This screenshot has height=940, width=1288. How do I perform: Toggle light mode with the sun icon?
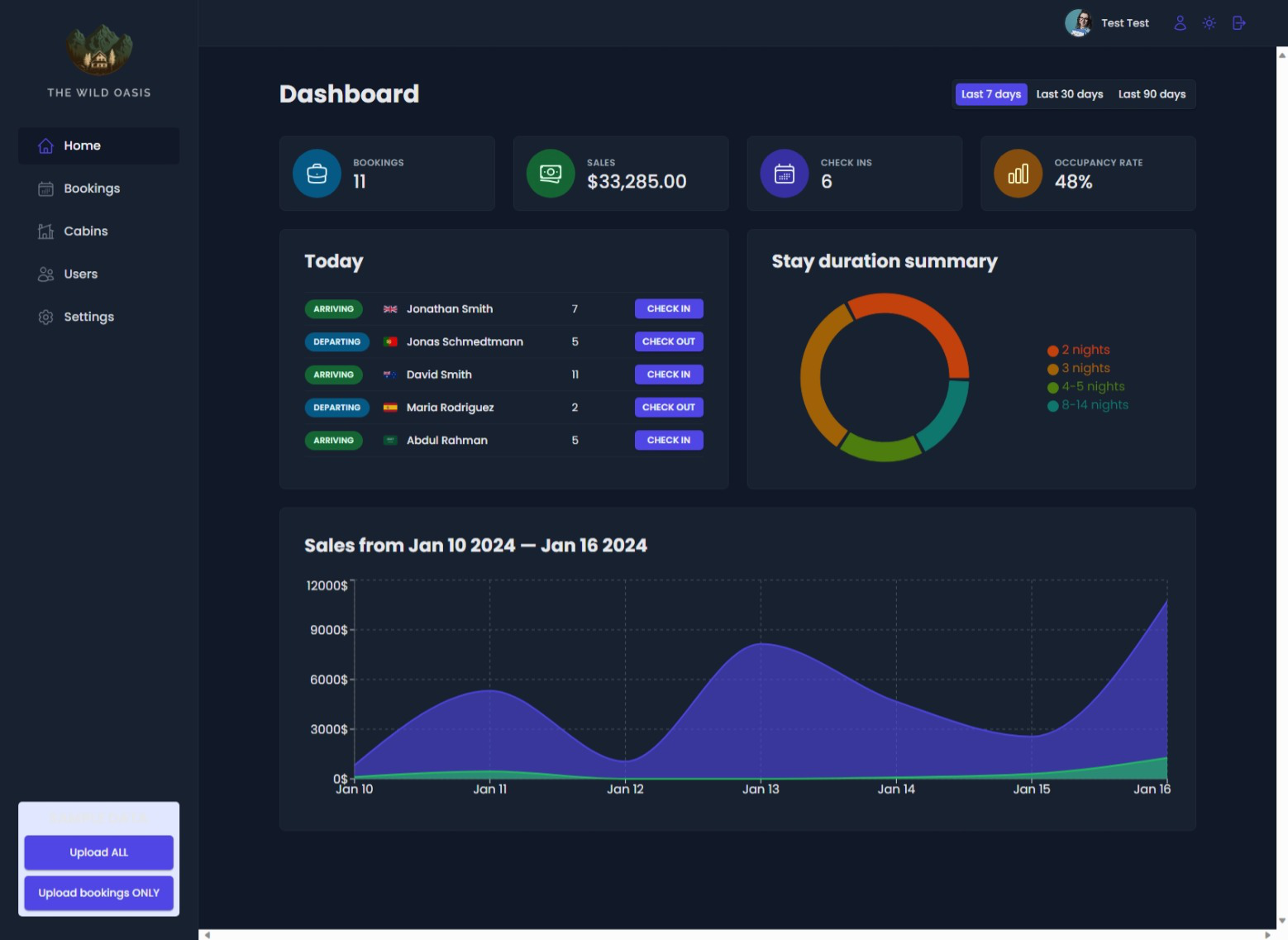click(1209, 23)
